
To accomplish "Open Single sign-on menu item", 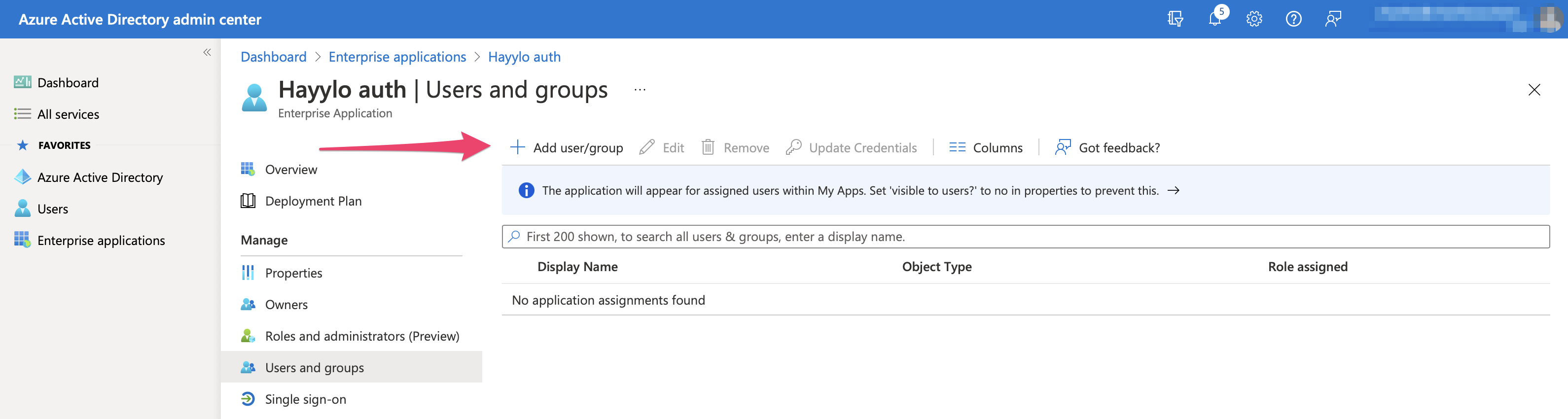I will 305,399.
